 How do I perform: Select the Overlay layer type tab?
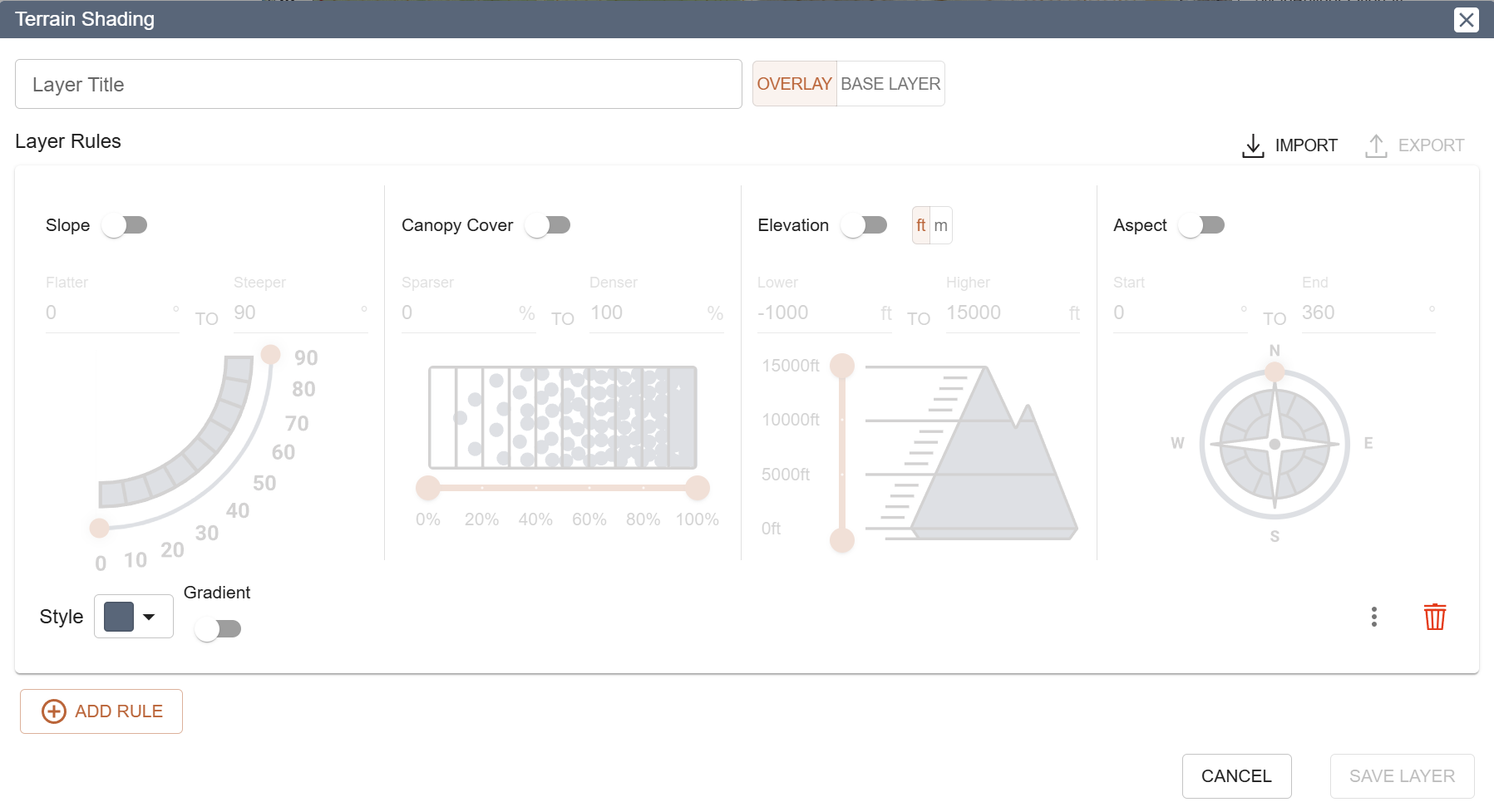click(794, 84)
